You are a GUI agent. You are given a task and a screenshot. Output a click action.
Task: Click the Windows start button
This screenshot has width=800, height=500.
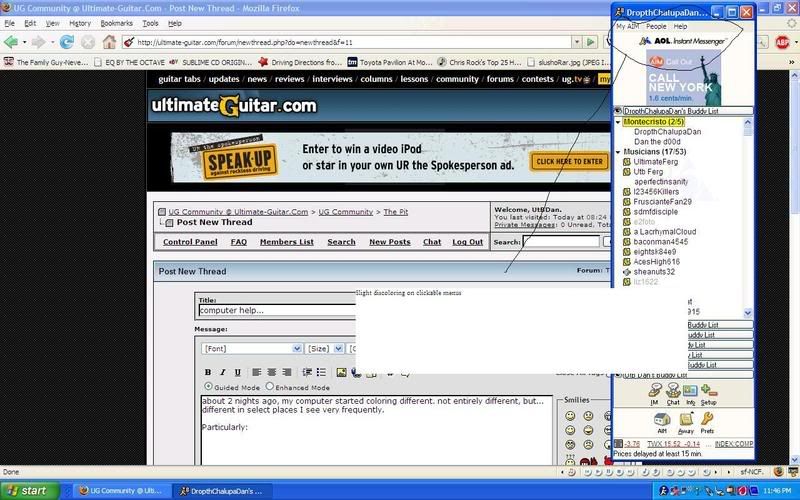coord(30,491)
